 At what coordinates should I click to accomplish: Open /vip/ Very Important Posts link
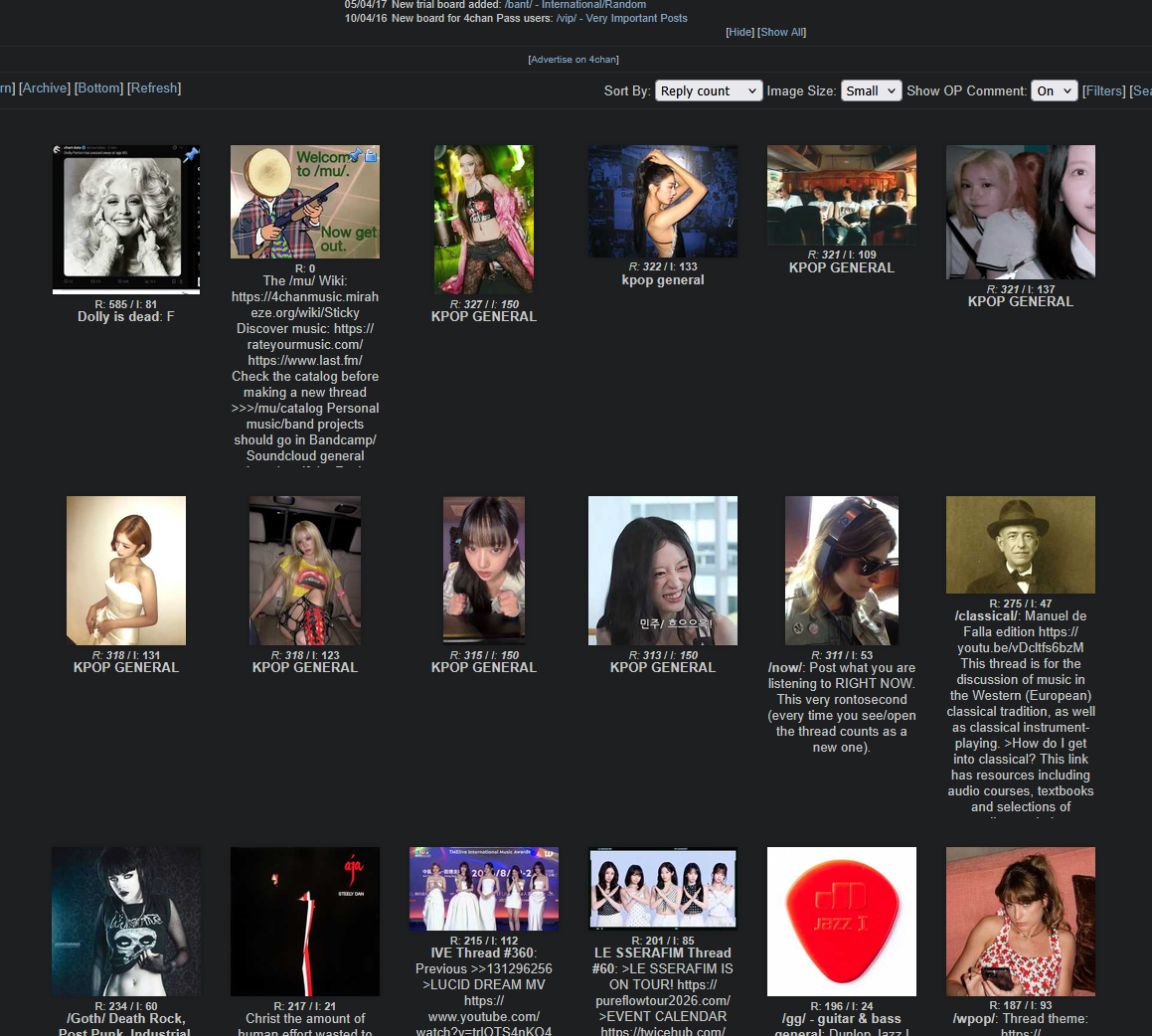[621, 18]
